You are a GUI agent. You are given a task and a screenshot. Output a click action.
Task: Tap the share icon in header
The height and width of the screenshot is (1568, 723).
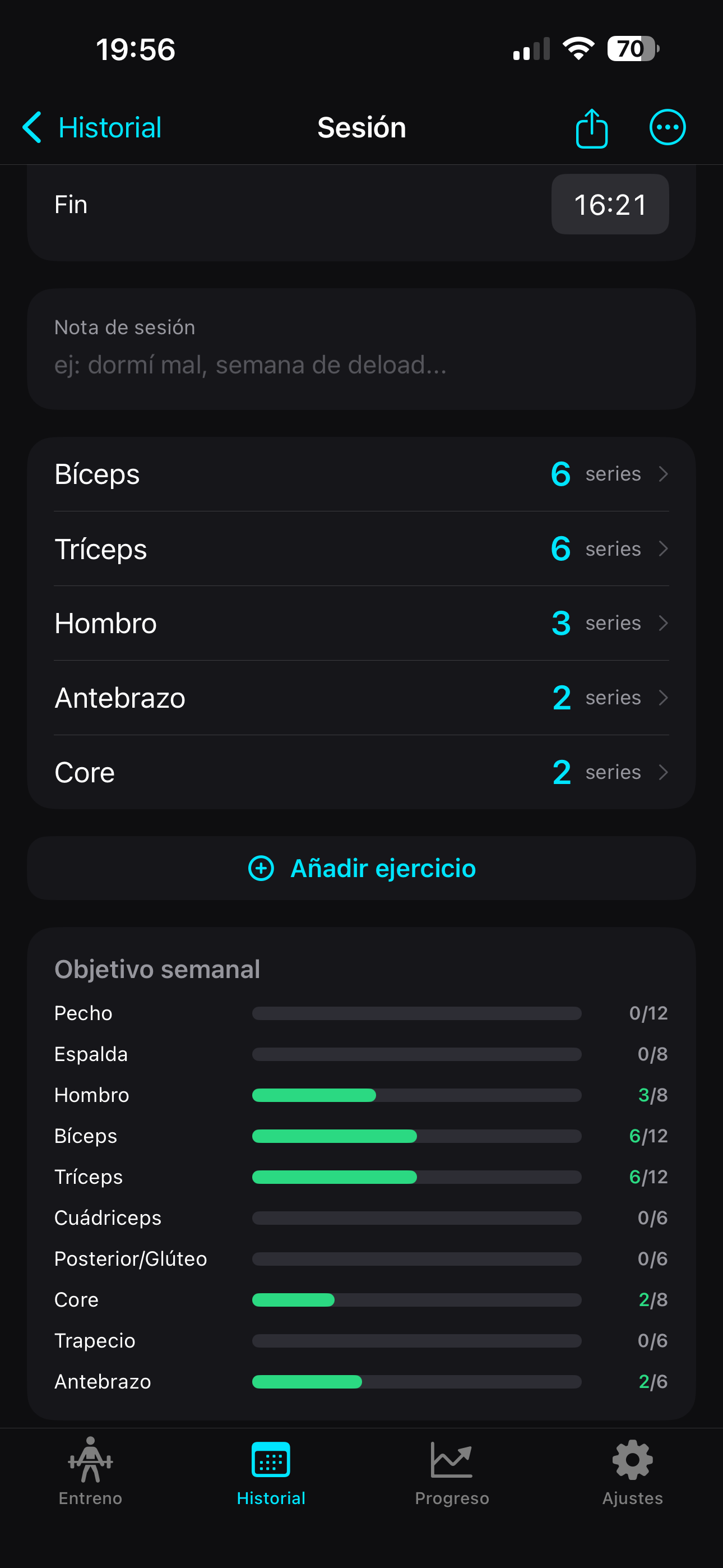pyautogui.click(x=591, y=128)
